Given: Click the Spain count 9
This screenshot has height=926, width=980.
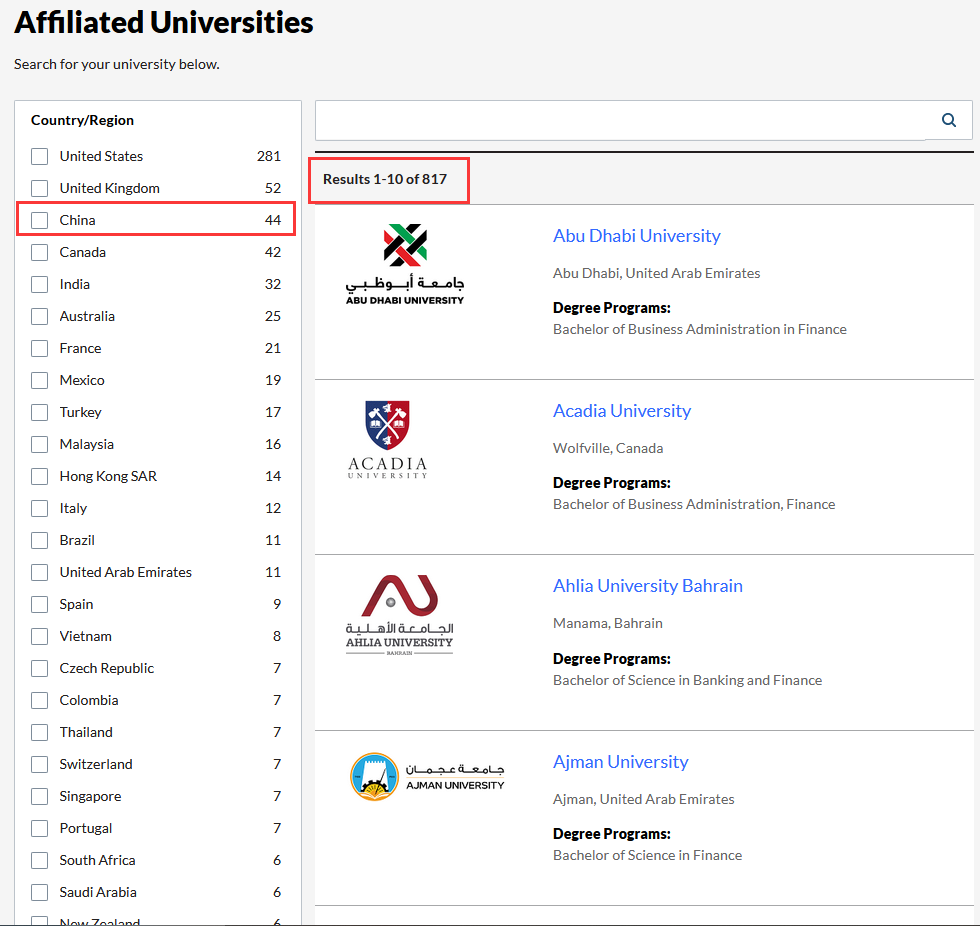Looking at the screenshot, I should point(277,604).
